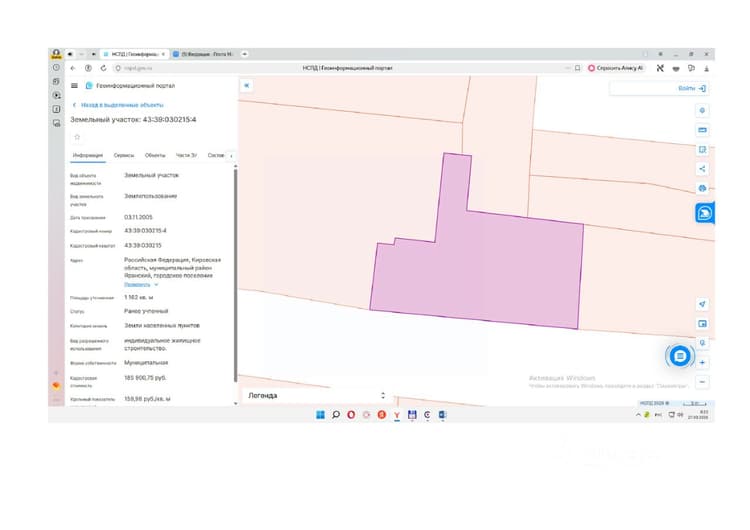This screenshot has height=530, width=750.
Task: Open the globe layers map button
Action: [702, 188]
